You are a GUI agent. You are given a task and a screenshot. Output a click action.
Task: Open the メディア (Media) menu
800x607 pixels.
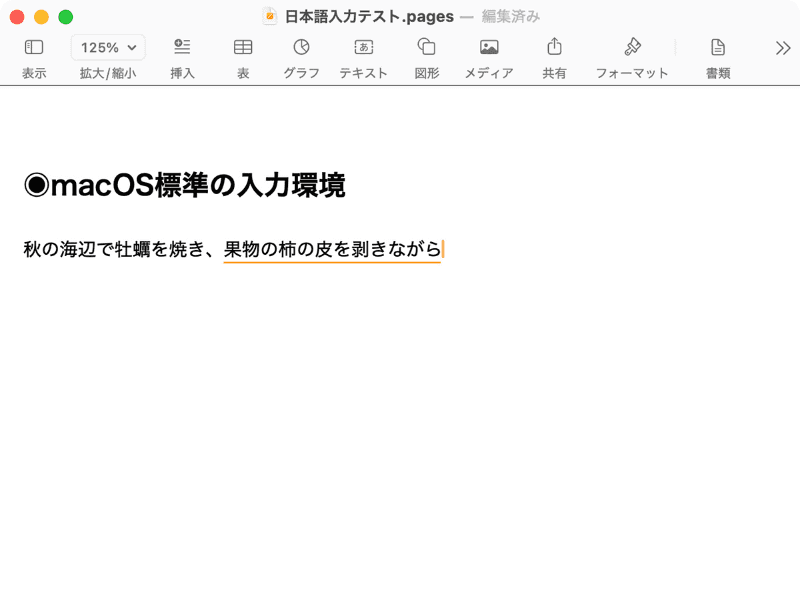click(x=489, y=47)
